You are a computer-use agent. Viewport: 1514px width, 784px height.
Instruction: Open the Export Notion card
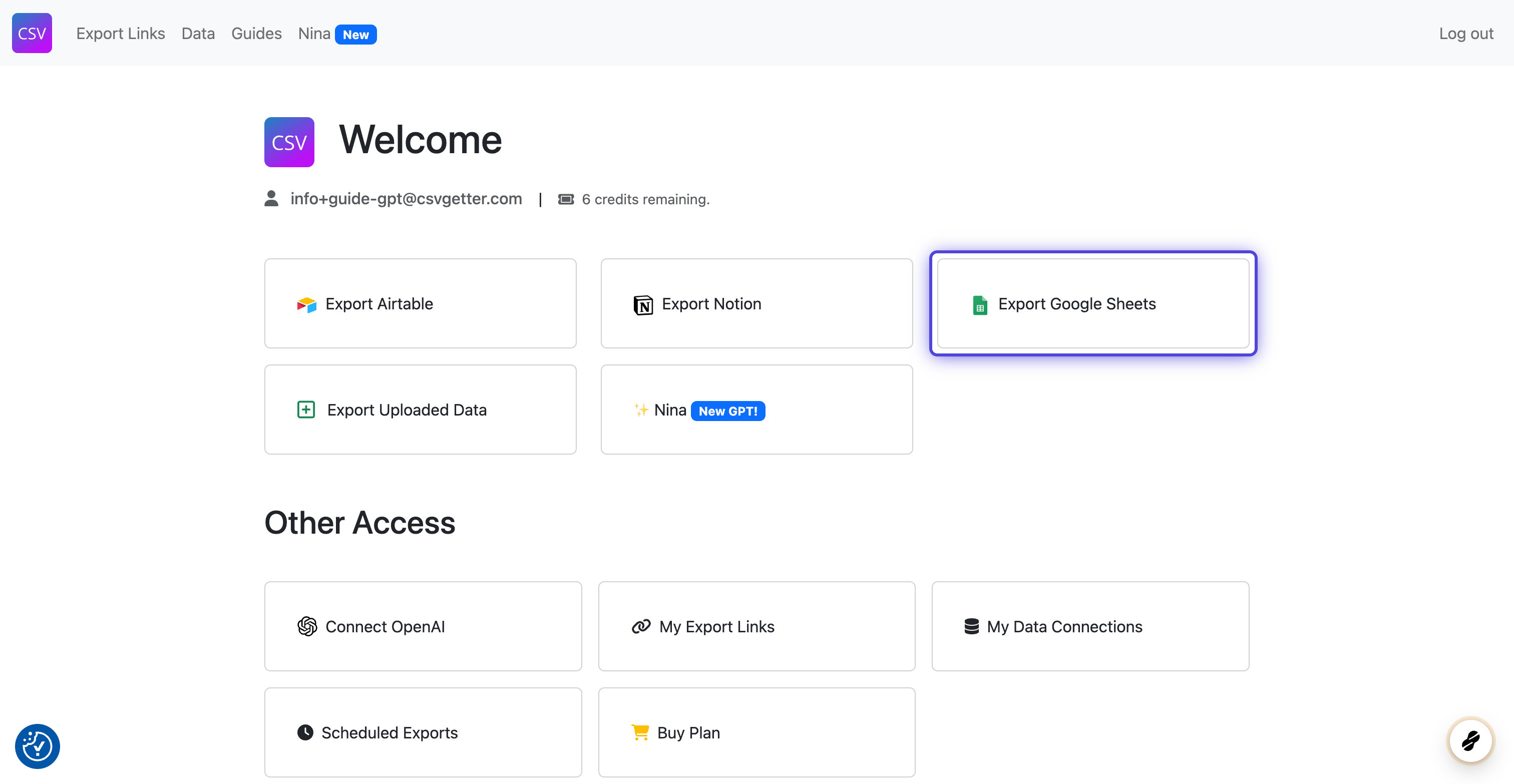click(756, 303)
